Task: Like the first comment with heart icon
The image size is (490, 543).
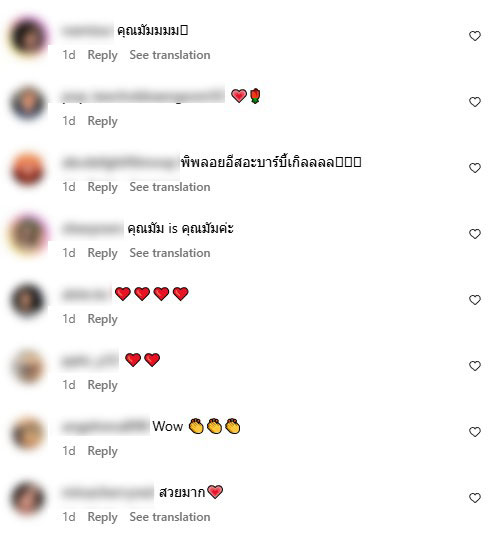Action: [474, 36]
